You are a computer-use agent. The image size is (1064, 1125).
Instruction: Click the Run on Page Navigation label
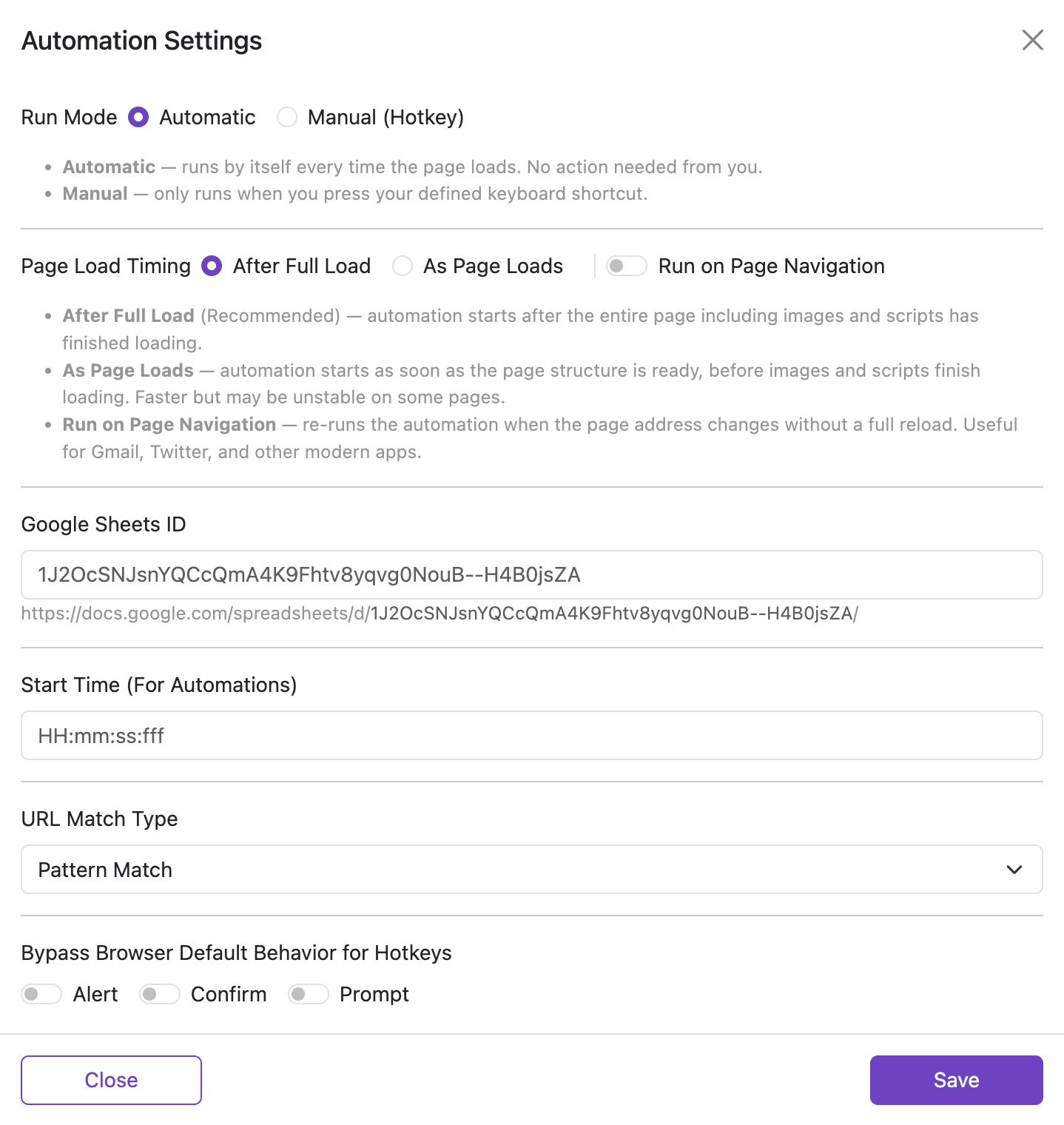[x=771, y=266]
